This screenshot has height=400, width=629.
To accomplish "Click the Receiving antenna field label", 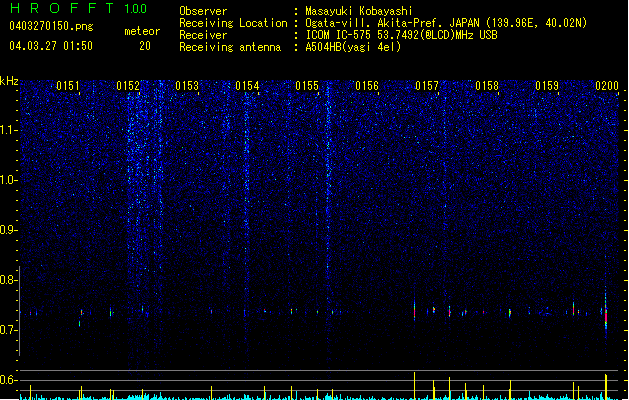I will pyautogui.click(x=230, y=47).
